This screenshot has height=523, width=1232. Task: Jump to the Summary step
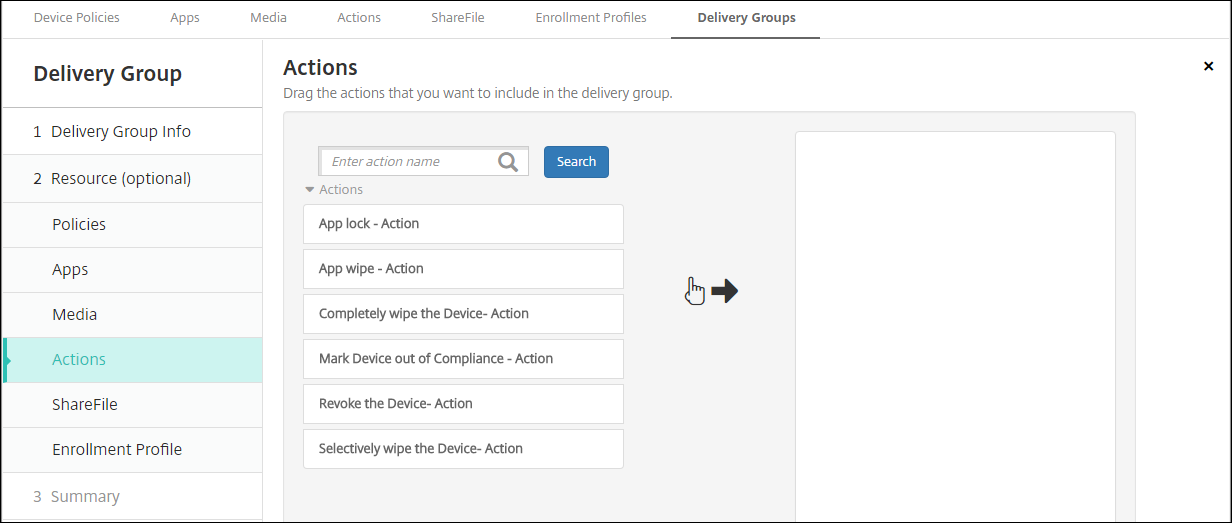point(85,497)
